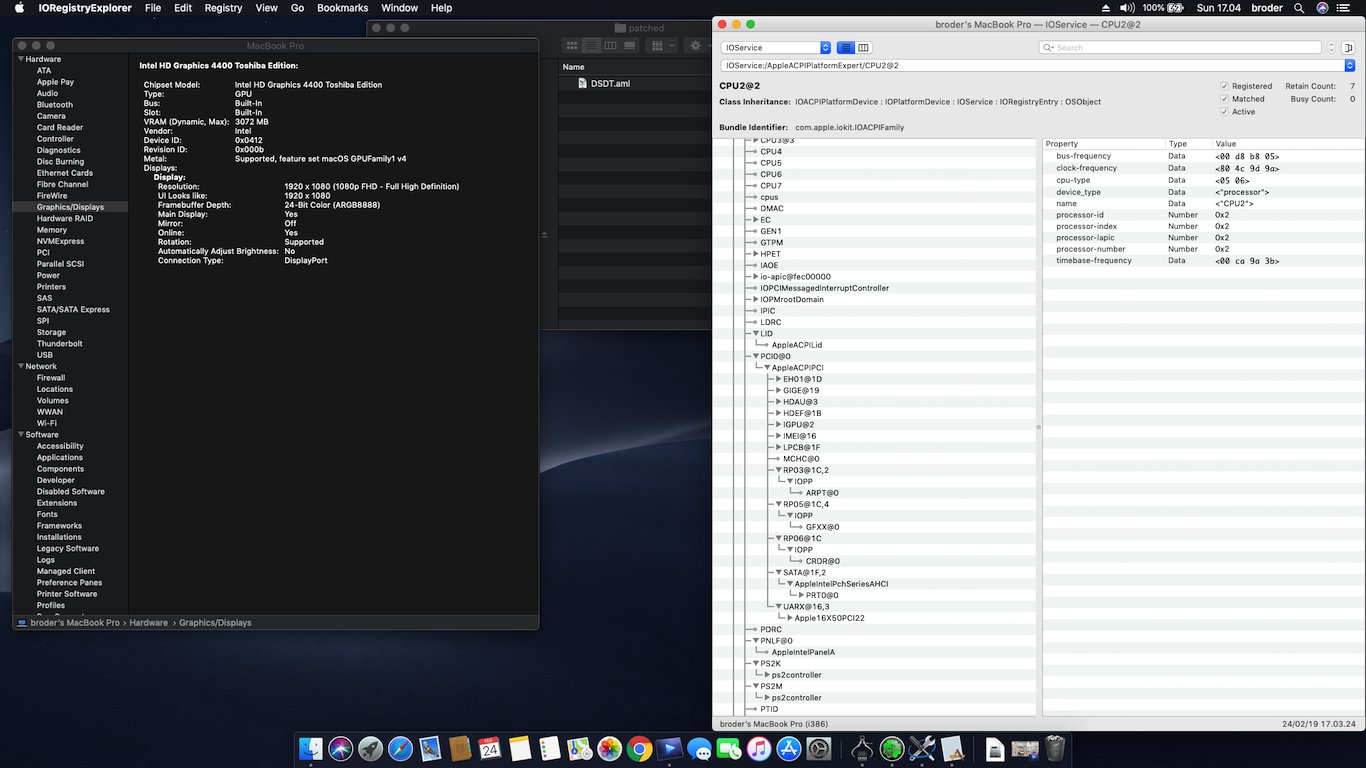Open the Apple menu
The width and height of the screenshot is (1366, 768).
(19, 8)
